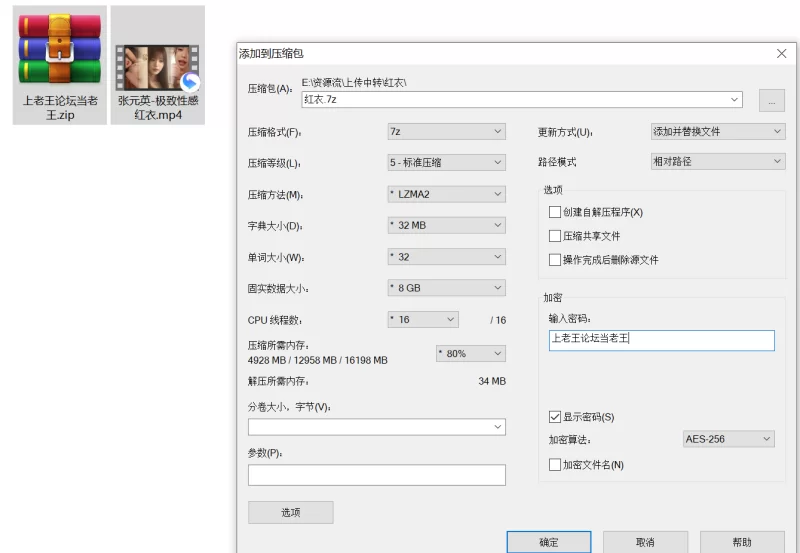Open the 压缩方法 LZMA2 dropdown
The height and width of the screenshot is (553, 800).
pos(446,194)
